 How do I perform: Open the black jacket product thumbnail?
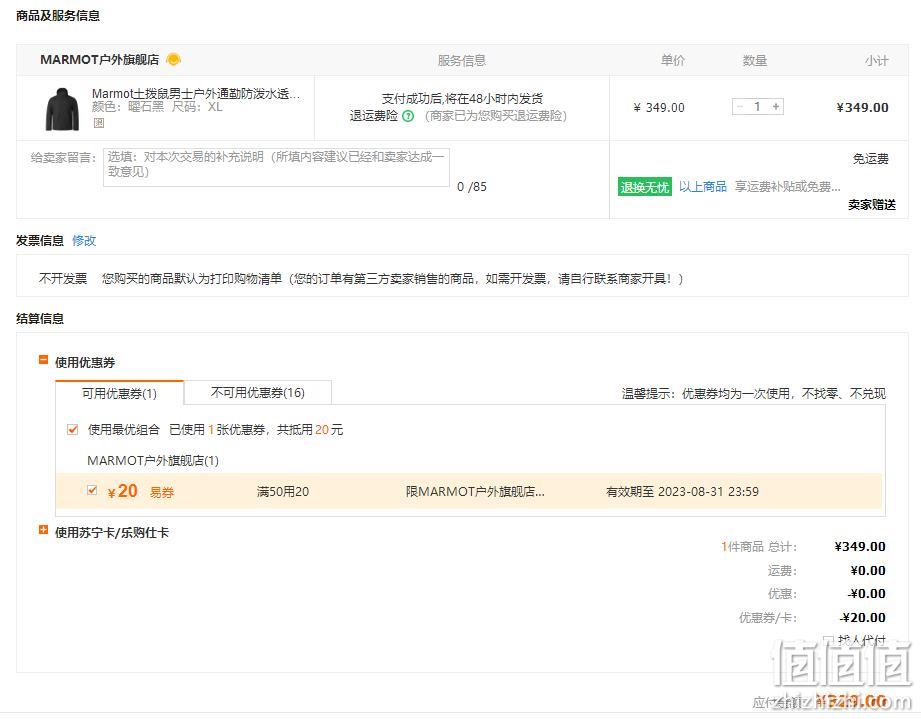[x=62, y=109]
